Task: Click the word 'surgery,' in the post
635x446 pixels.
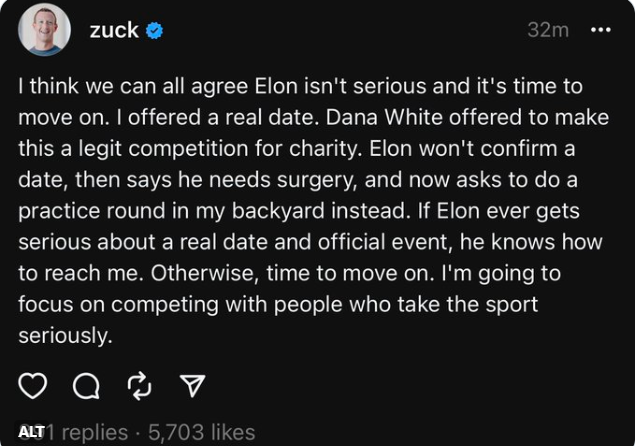Action: [317, 180]
